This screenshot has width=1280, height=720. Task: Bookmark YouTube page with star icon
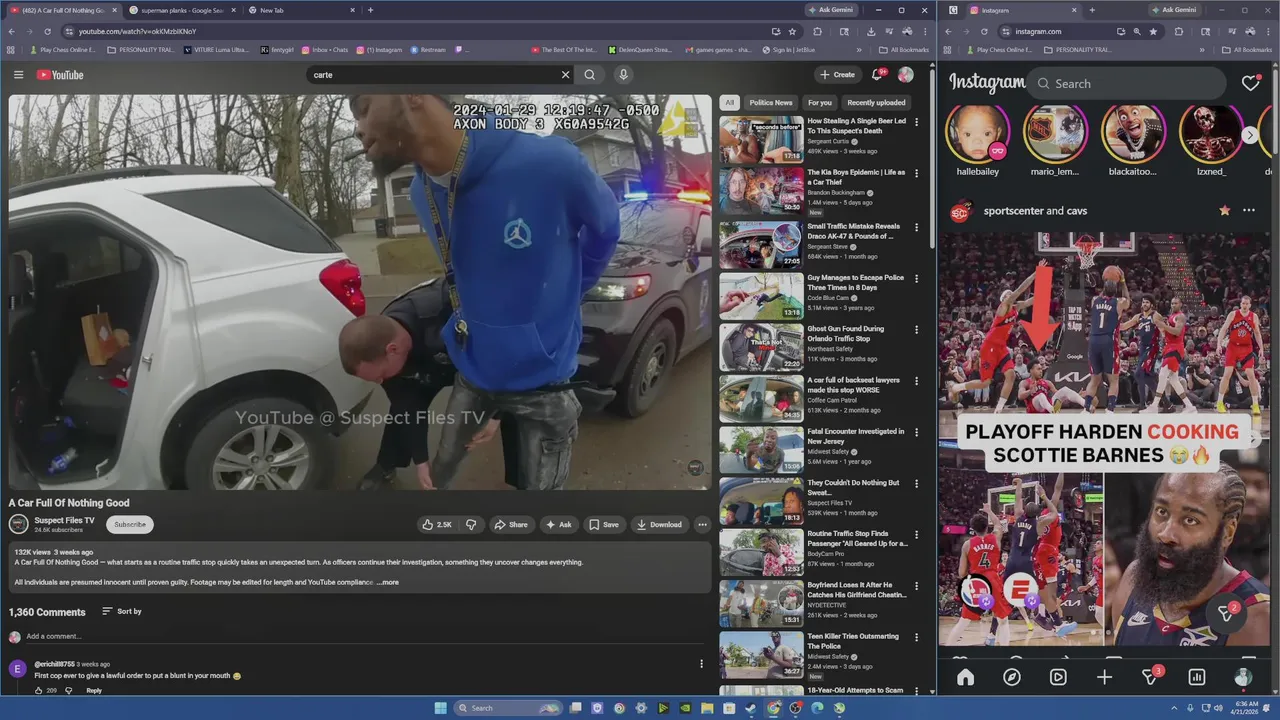tap(792, 31)
